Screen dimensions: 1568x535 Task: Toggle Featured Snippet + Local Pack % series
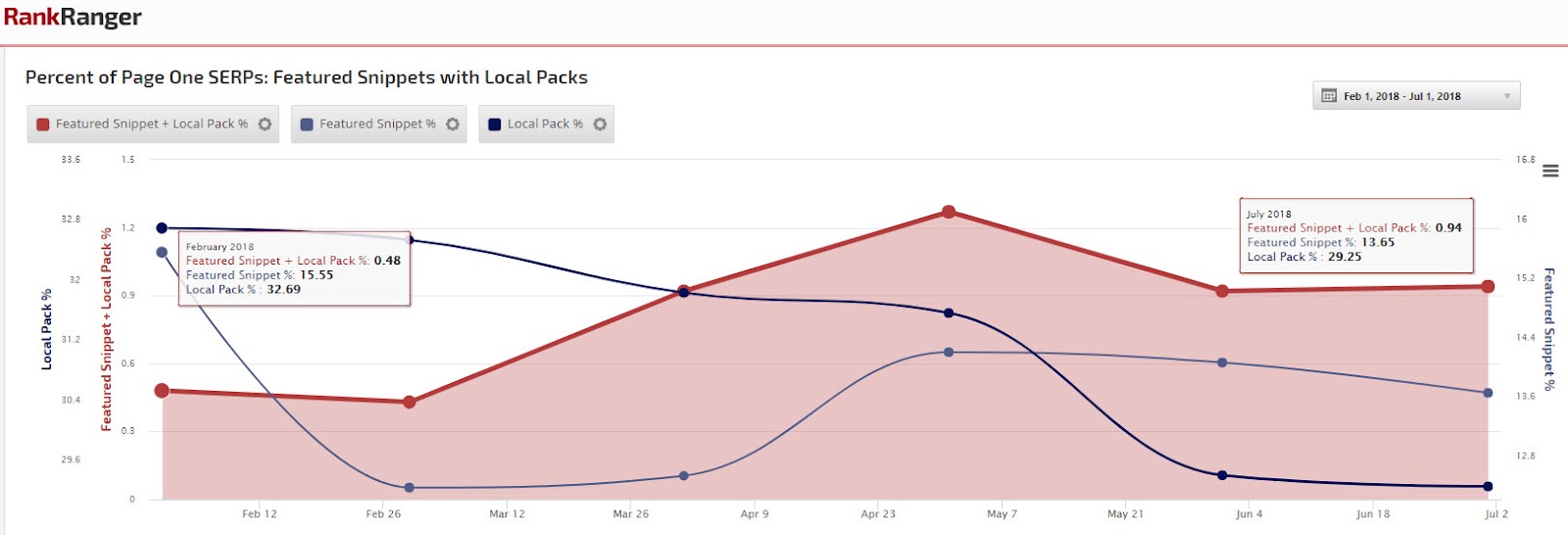[152, 124]
